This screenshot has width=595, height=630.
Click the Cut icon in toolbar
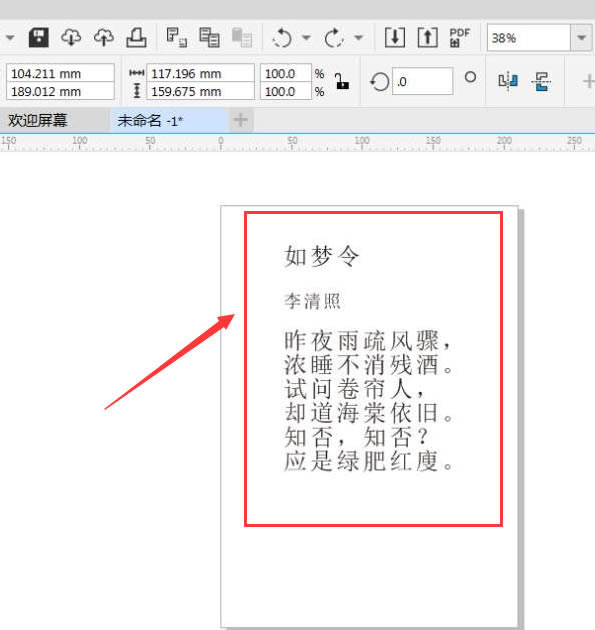click(x=177, y=37)
